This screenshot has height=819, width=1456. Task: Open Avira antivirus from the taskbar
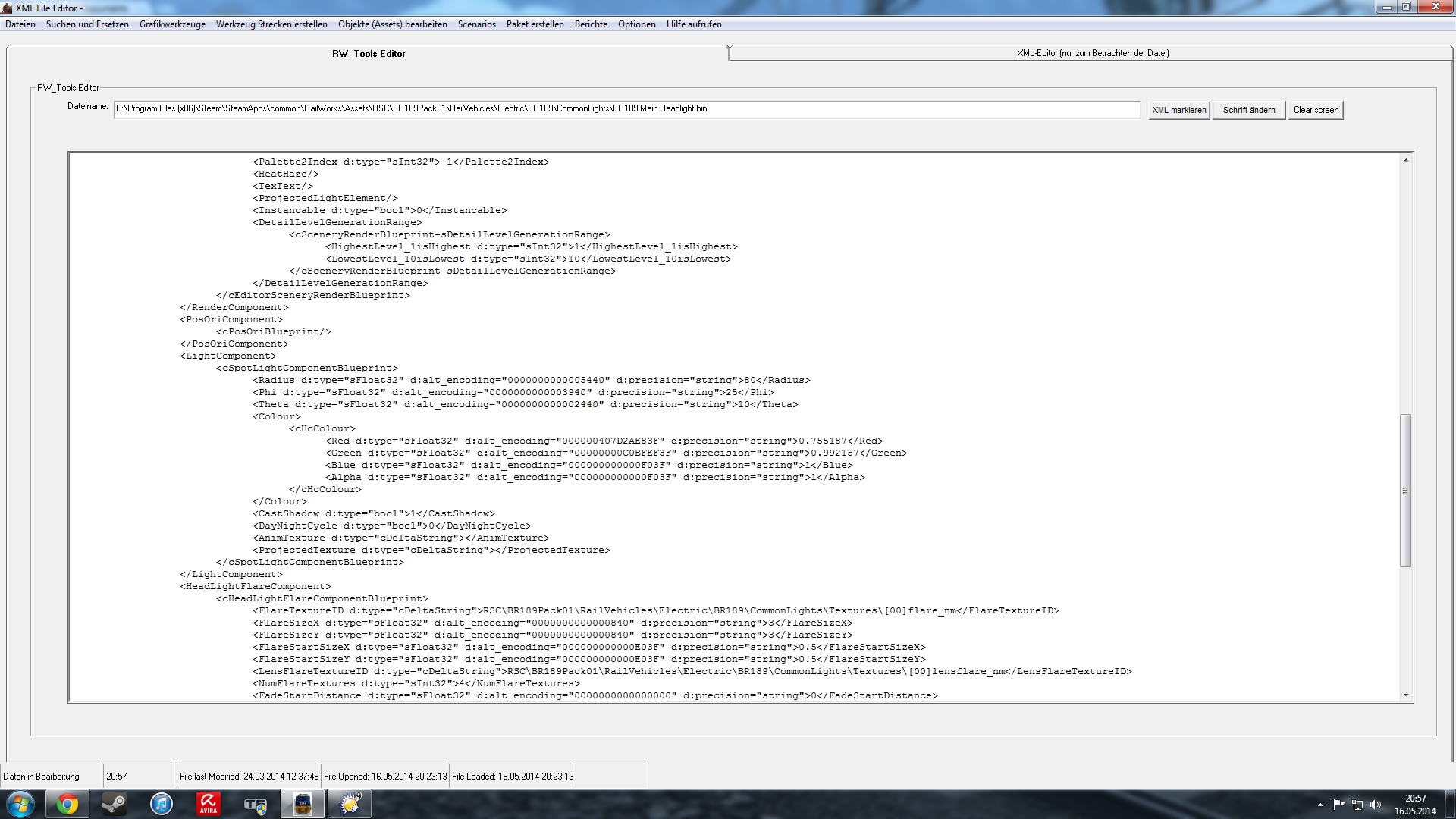click(x=209, y=804)
